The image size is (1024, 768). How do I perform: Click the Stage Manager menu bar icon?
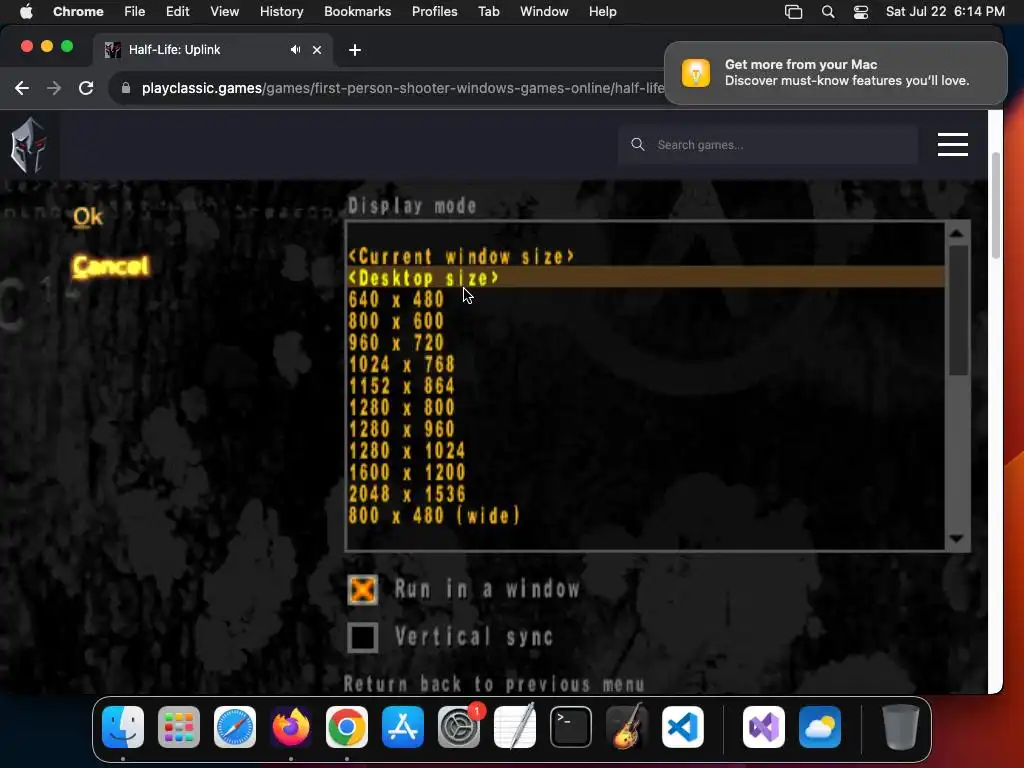pos(793,12)
